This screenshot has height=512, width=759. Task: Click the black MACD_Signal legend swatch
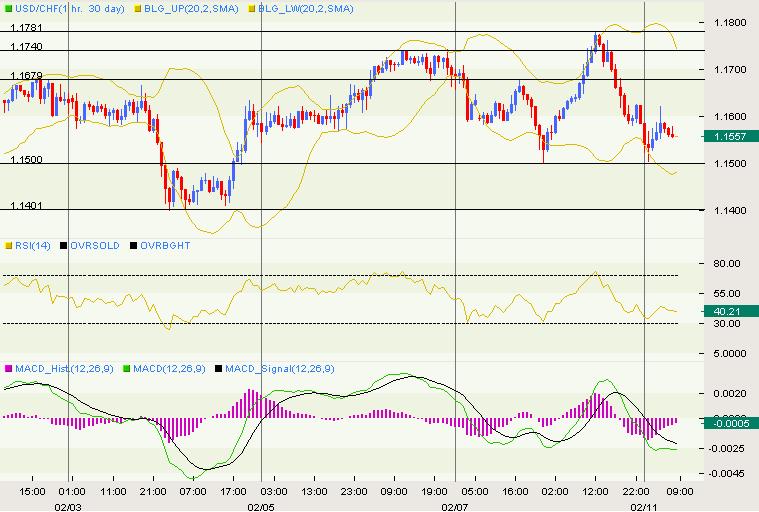[218, 369]
